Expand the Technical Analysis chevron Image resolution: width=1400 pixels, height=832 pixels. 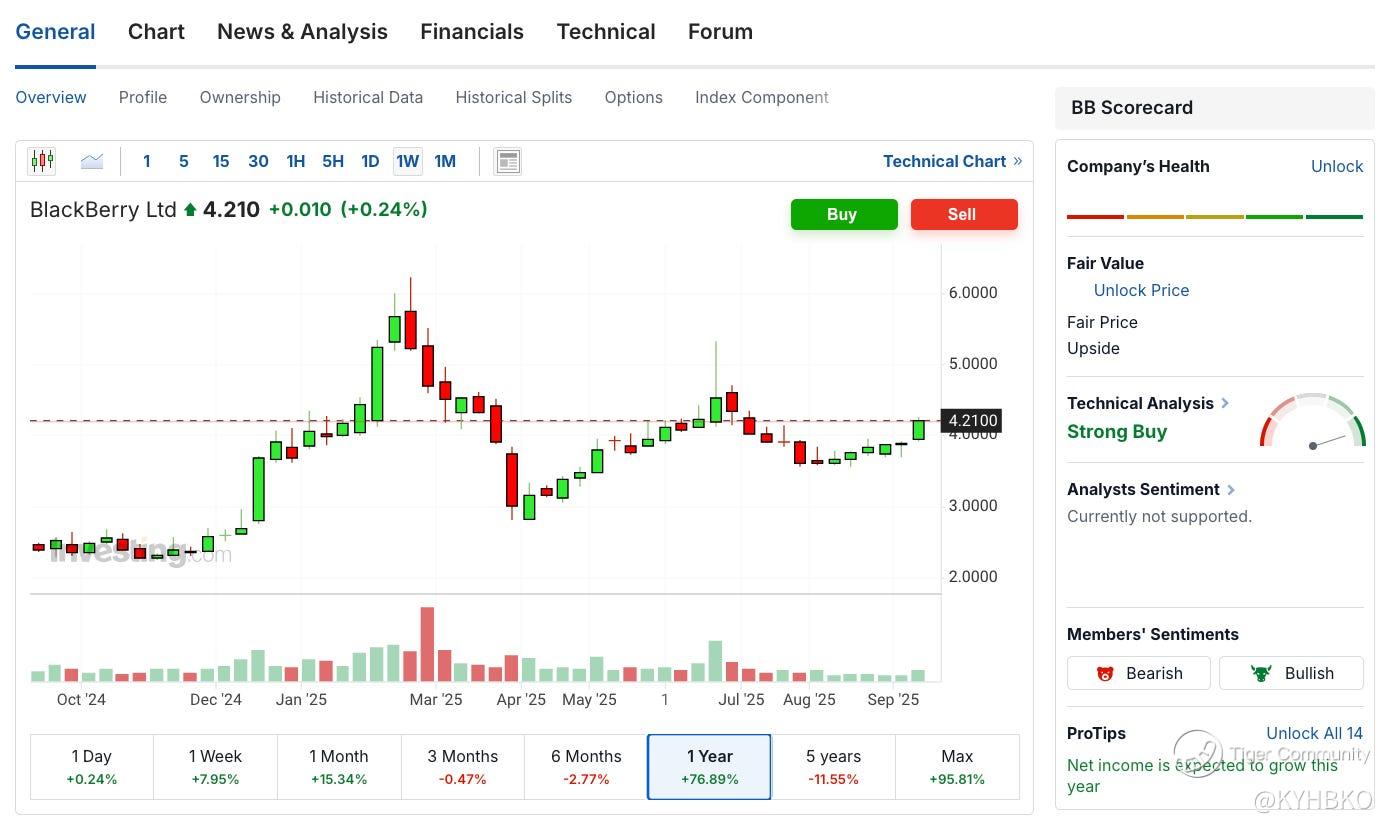pos(1225,403)
